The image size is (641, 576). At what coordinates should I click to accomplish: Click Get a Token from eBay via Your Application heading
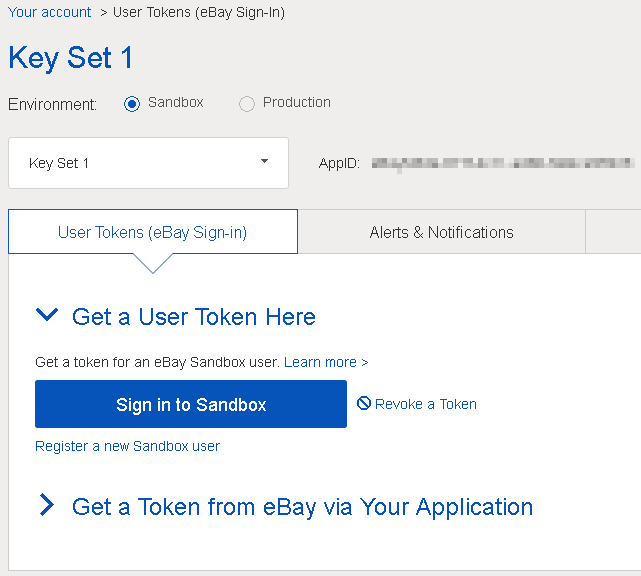point(303,507)
